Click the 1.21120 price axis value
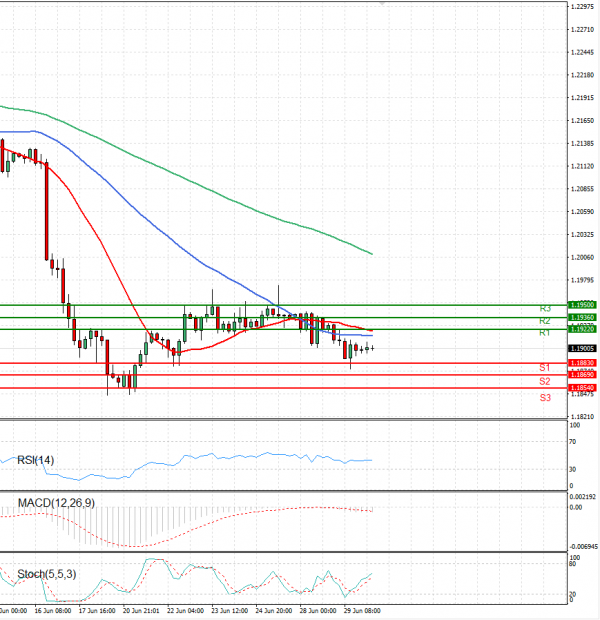 coord(583,166)
